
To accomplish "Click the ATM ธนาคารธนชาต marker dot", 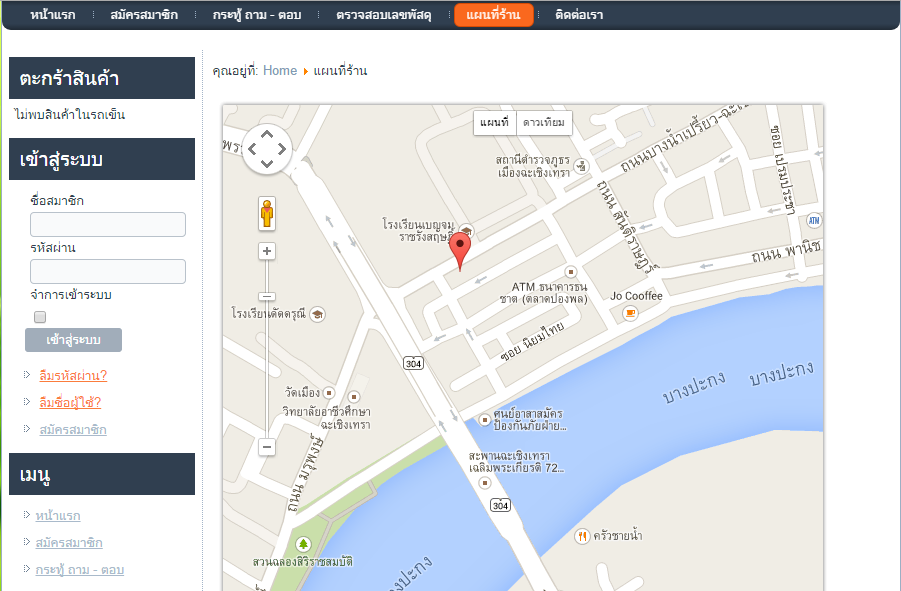I will tap(571, 271).
